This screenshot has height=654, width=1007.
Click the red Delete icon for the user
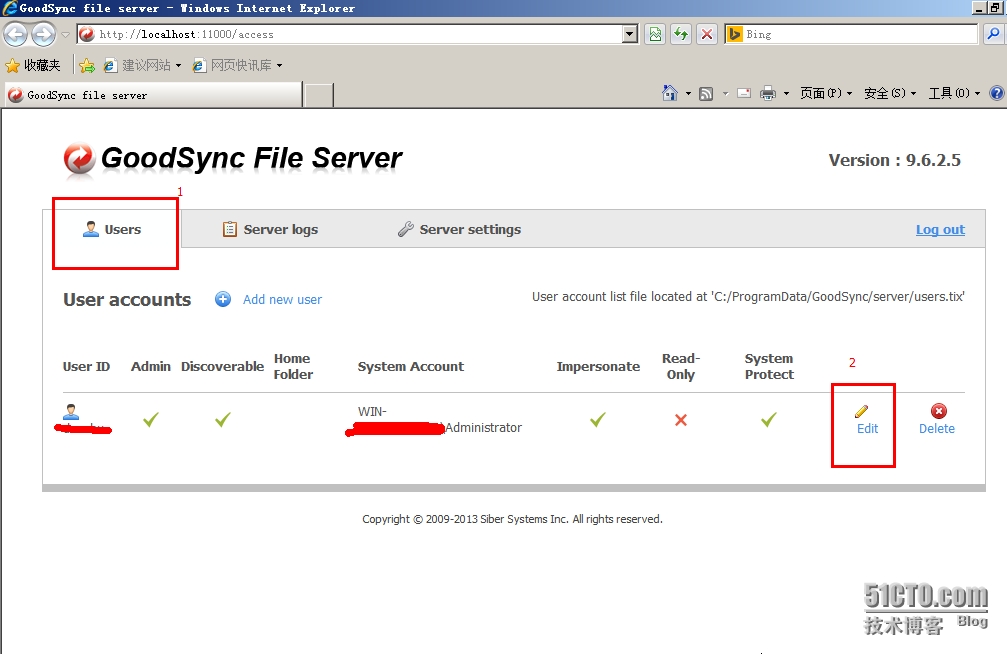938,411
